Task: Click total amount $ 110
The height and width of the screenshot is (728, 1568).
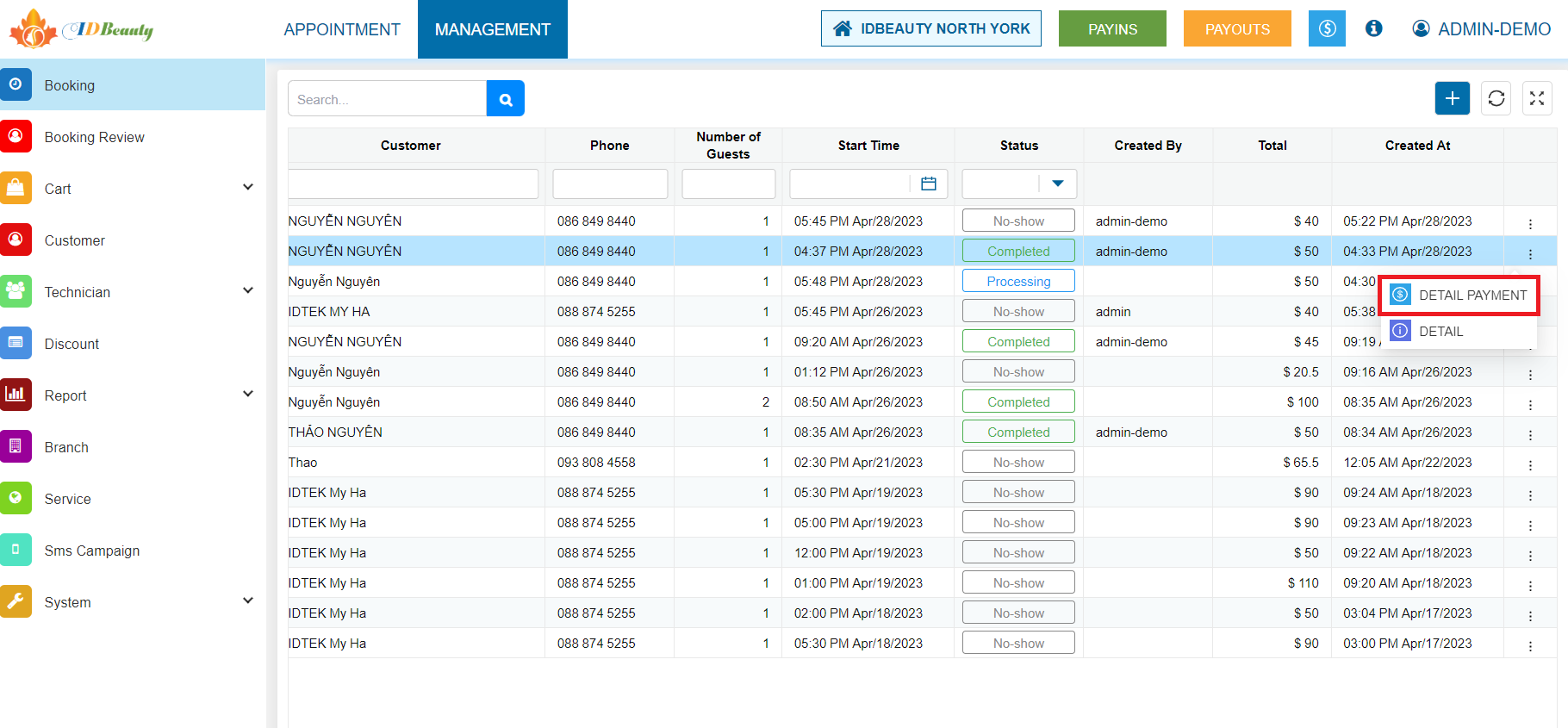Action: click(1304, 582)
